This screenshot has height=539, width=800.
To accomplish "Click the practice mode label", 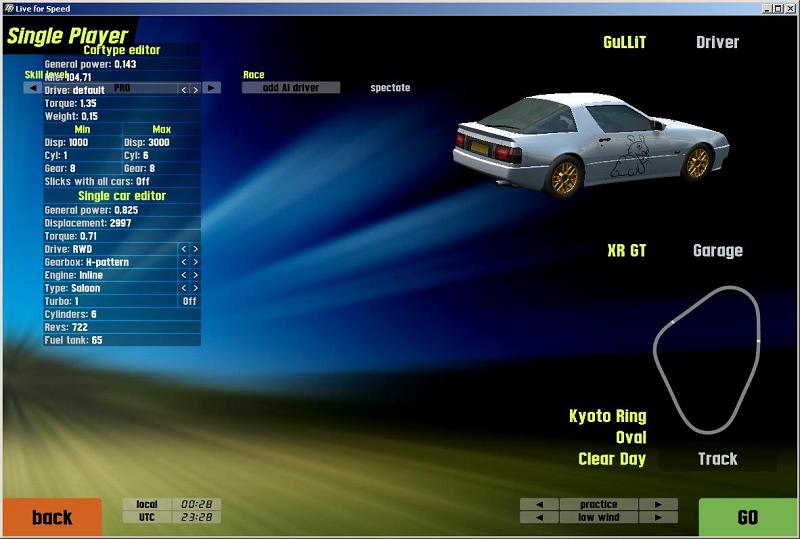I will 598,504.
